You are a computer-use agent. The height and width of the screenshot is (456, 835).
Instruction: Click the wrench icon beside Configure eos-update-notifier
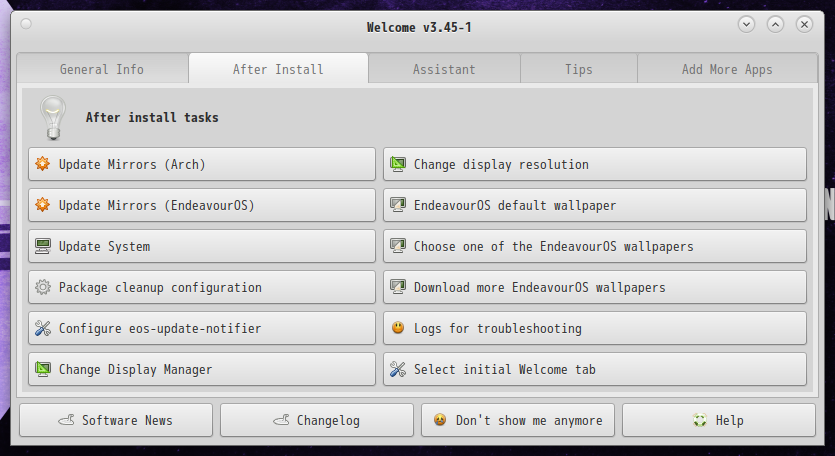coord(43,328)
